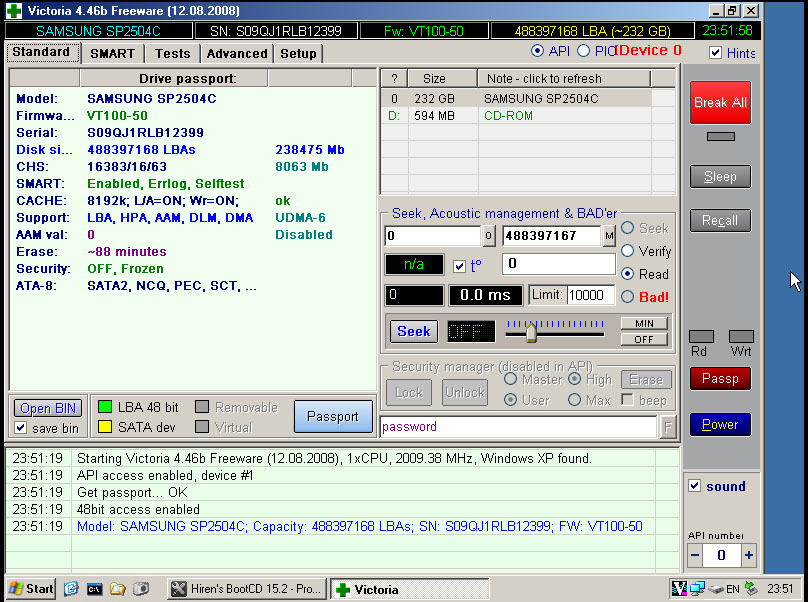Click the small 0 button beside start LBA
808x602 pixels.
(489, 236)
